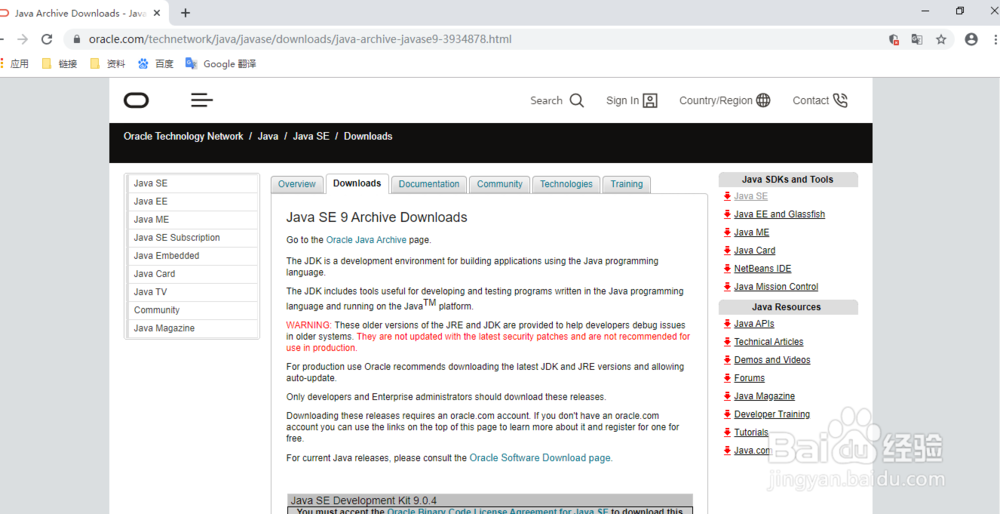Viewport: 1000px width, 514px height.
Task: Open Country/Region globe icon
Action: (x=763, y=100)
